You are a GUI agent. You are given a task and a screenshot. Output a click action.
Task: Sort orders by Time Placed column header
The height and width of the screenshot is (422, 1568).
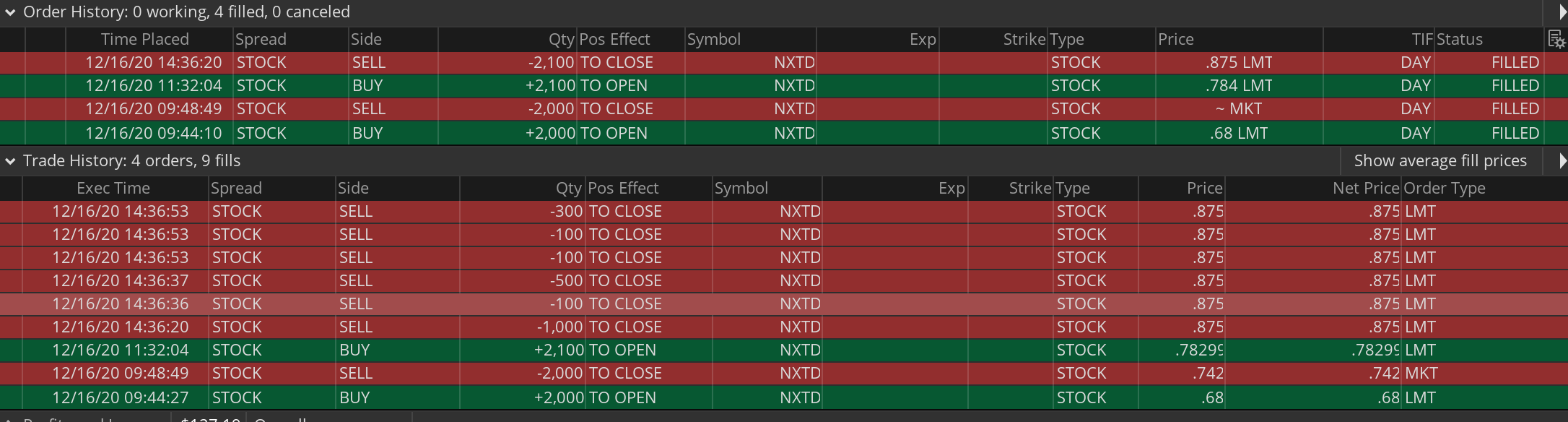tap(144, 40)
